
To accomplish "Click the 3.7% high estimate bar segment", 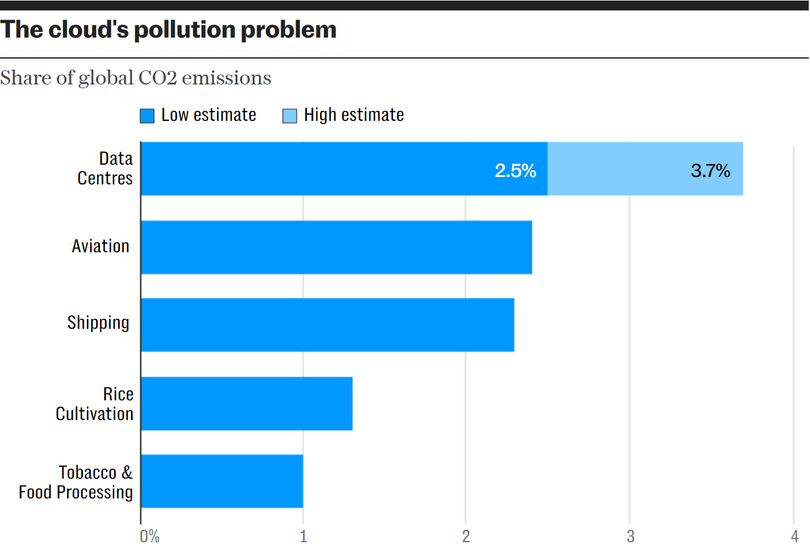I will pyautogui.click(x=645, y=169).
